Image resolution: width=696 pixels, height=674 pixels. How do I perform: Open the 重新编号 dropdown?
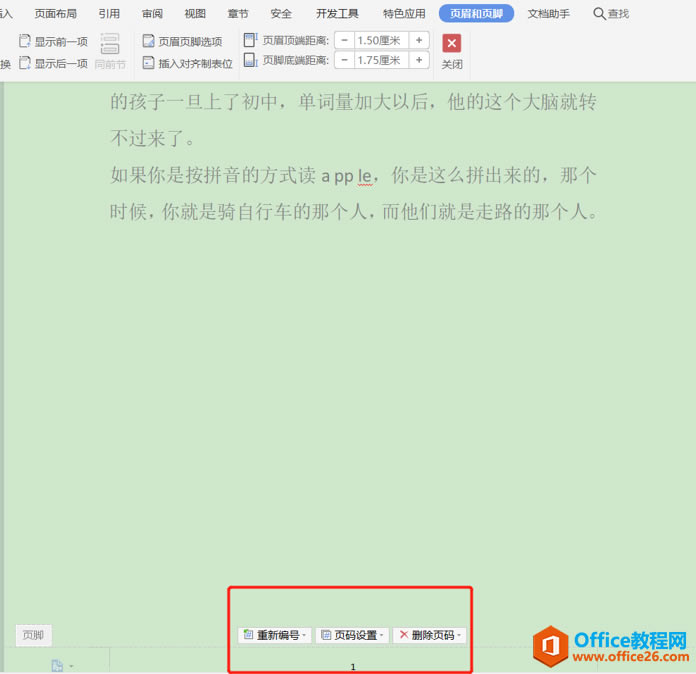(x=275, y=635)
